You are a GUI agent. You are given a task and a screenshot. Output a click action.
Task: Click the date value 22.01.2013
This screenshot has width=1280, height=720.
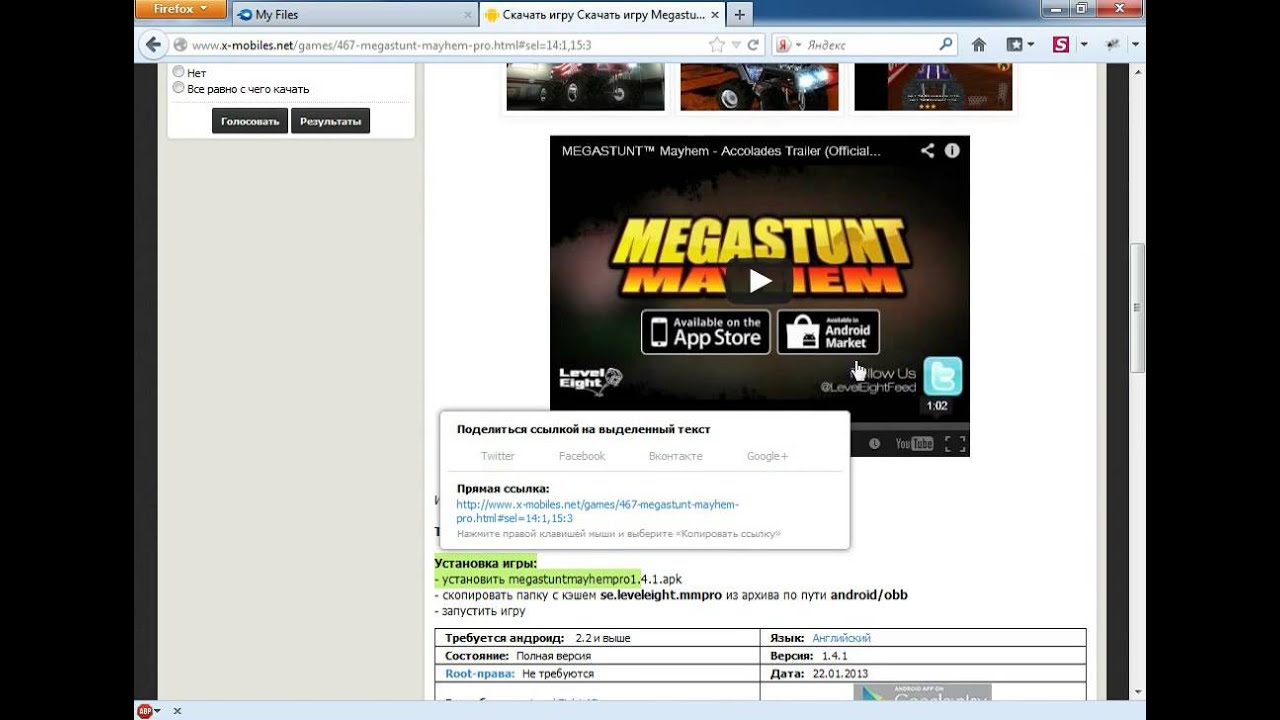click(838, 674)
